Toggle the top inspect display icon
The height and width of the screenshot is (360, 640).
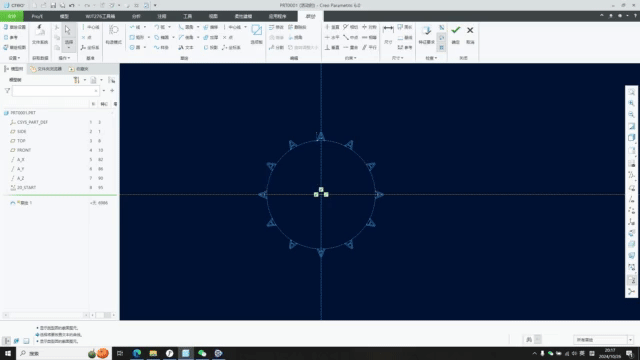[x=442, y=27]
